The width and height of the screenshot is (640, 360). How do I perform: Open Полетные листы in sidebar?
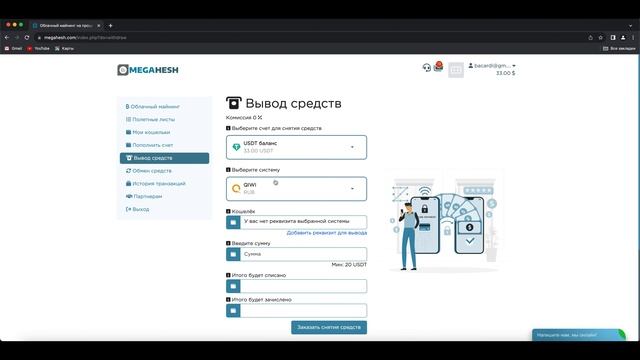150,120
